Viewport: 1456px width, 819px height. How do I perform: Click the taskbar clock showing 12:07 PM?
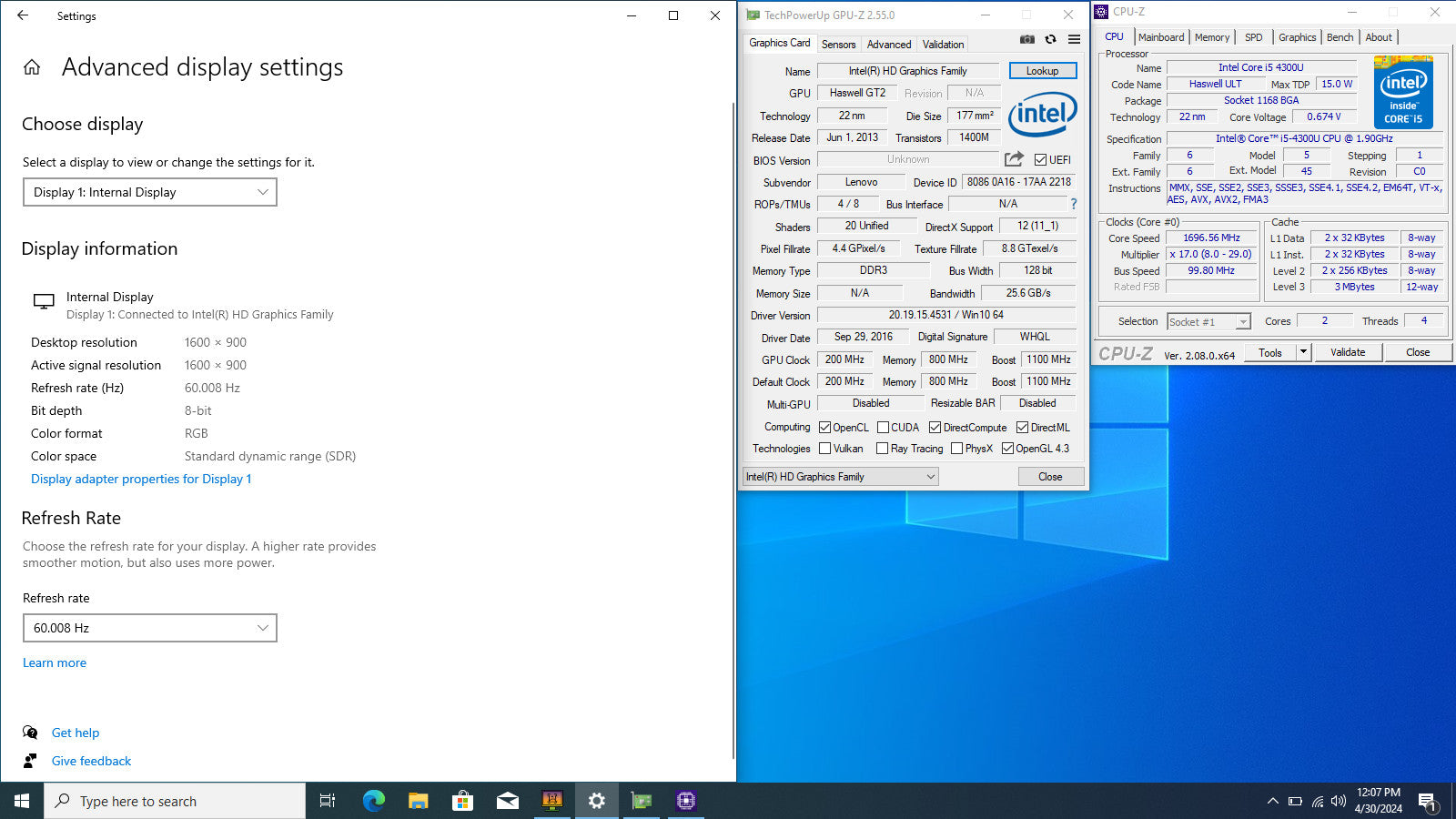(x=1378, y=801)
